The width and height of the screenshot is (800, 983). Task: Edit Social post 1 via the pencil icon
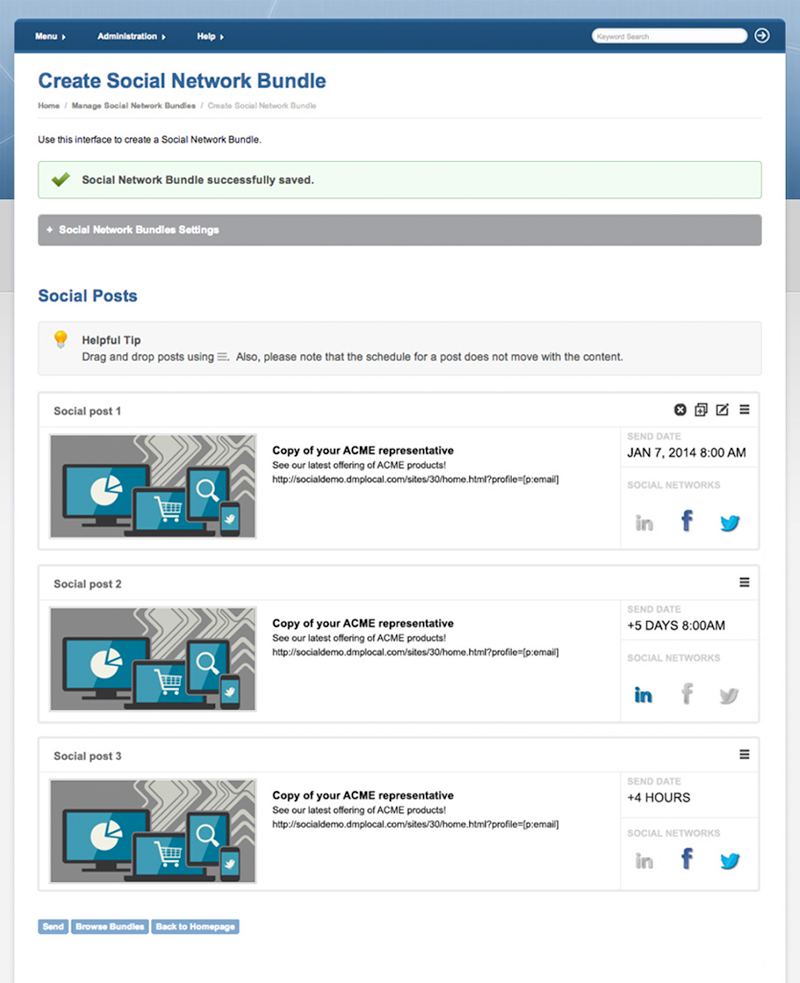[722, 410]
